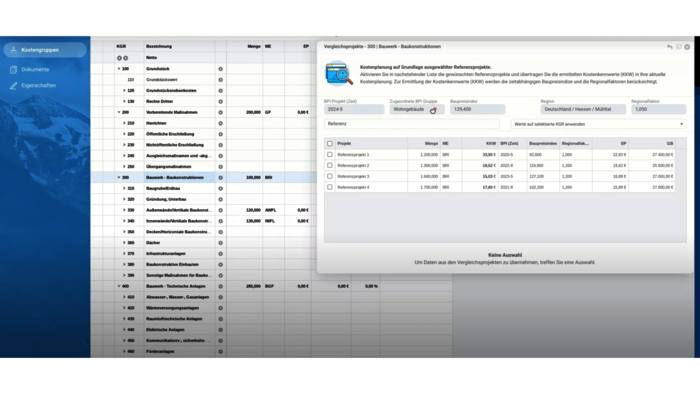Screen dimensions: 700x394
Task: Click the circle icon in the Rechte Dritter row
Action: coord(221,102)
